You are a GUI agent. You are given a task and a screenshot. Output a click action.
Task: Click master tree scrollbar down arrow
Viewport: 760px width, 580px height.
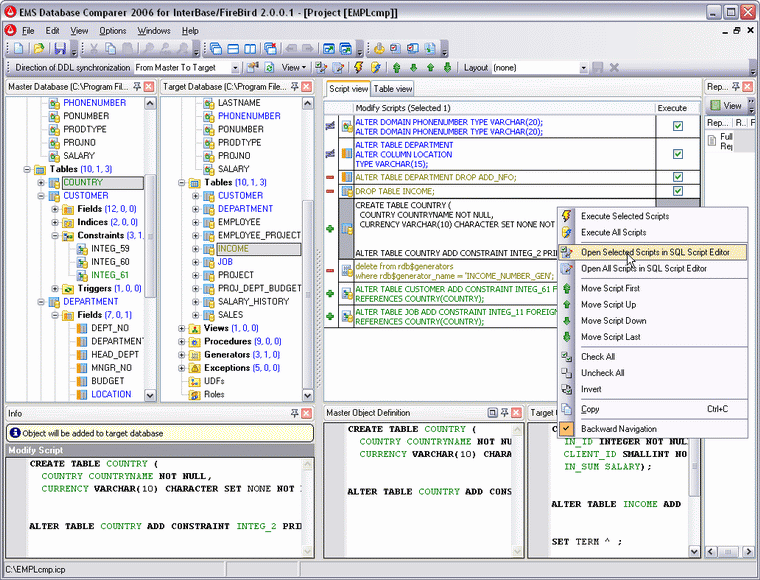tap(150, 395)
